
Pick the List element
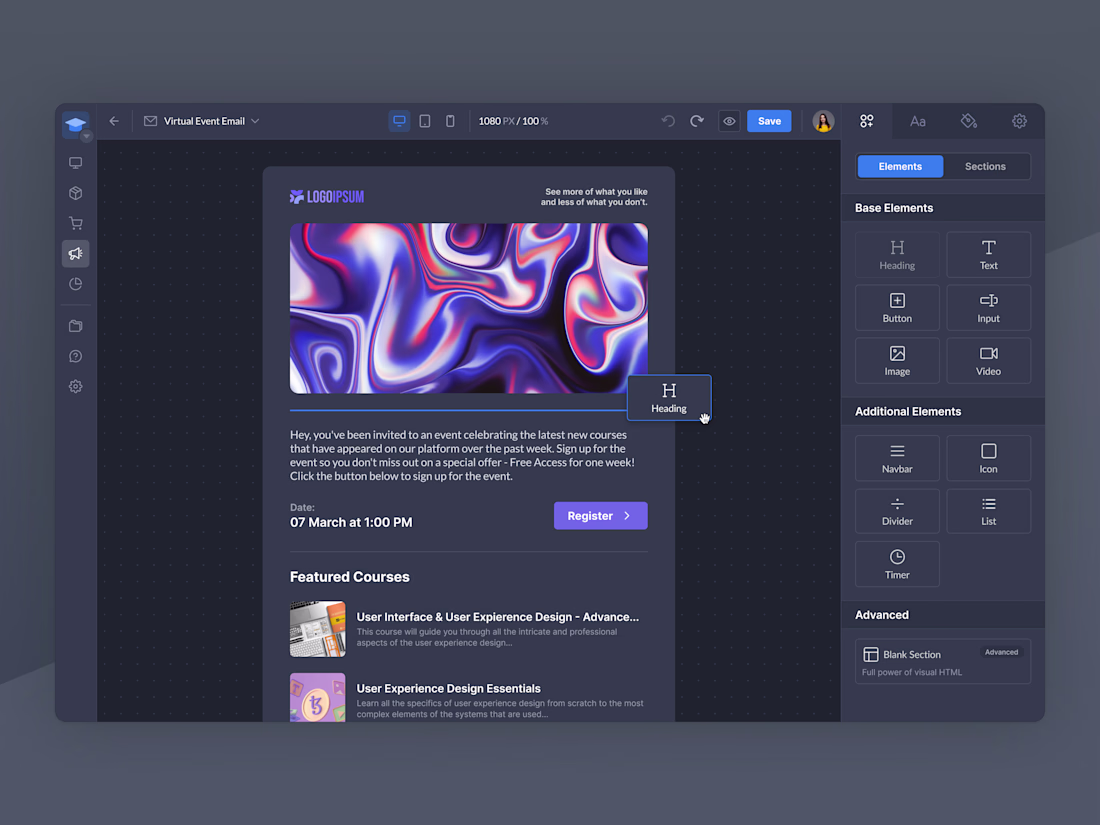(988, 511)
